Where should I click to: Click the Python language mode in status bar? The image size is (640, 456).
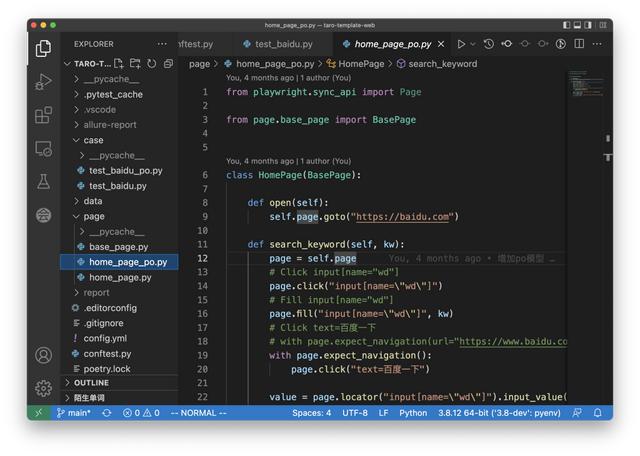pyautogui.click(x=413, y=413)
